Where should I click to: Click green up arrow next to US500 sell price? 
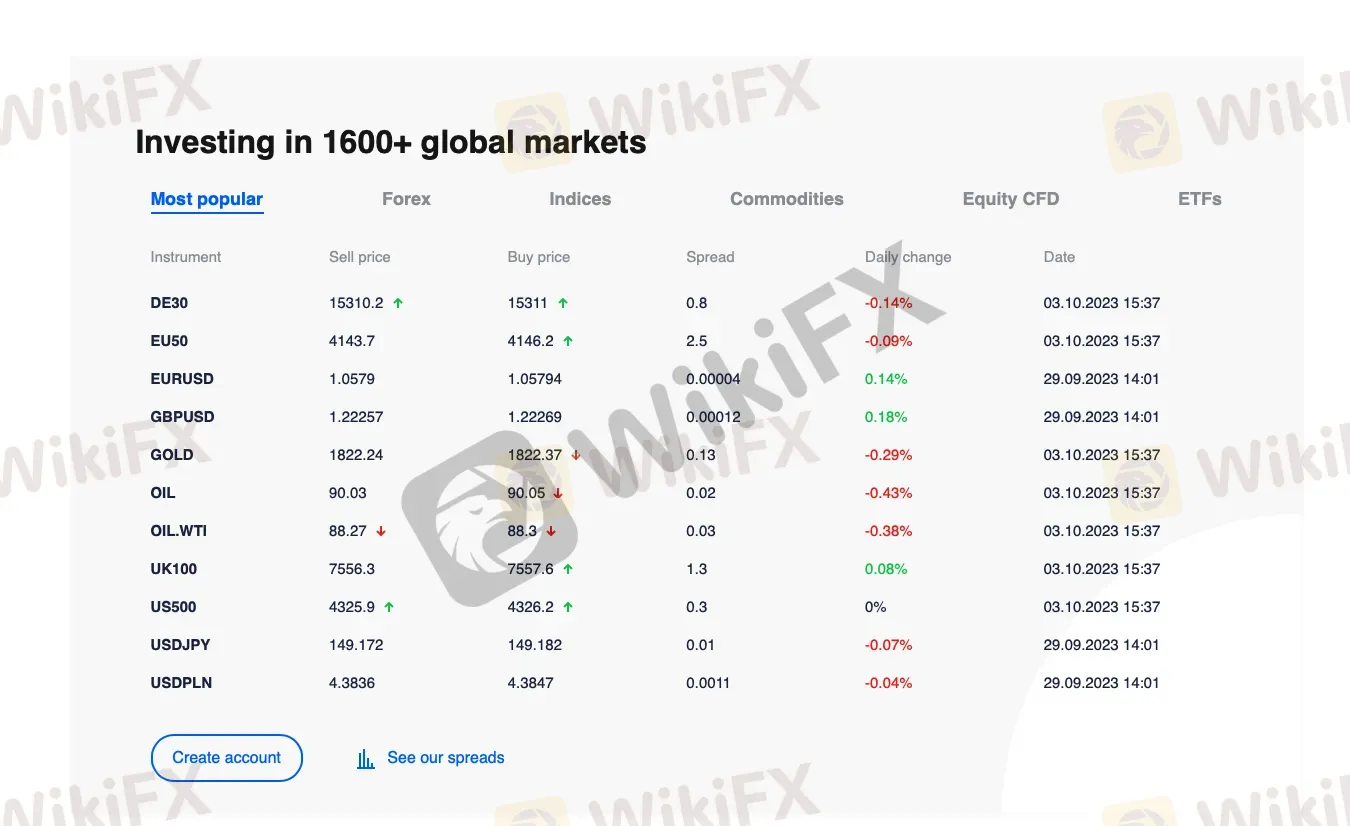pos(389,607)
